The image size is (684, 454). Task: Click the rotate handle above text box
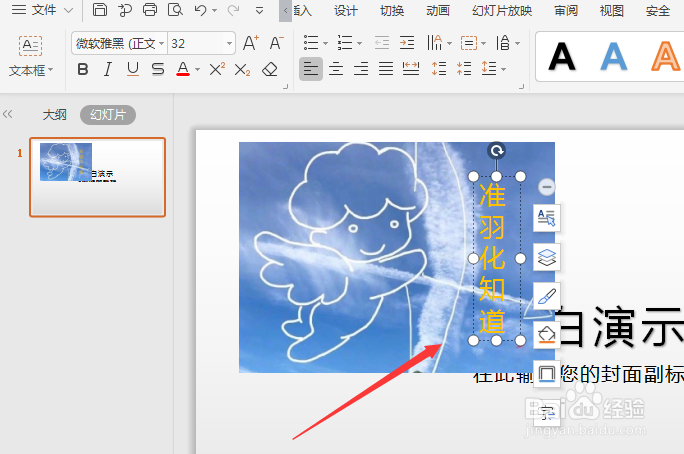(496, 151)
